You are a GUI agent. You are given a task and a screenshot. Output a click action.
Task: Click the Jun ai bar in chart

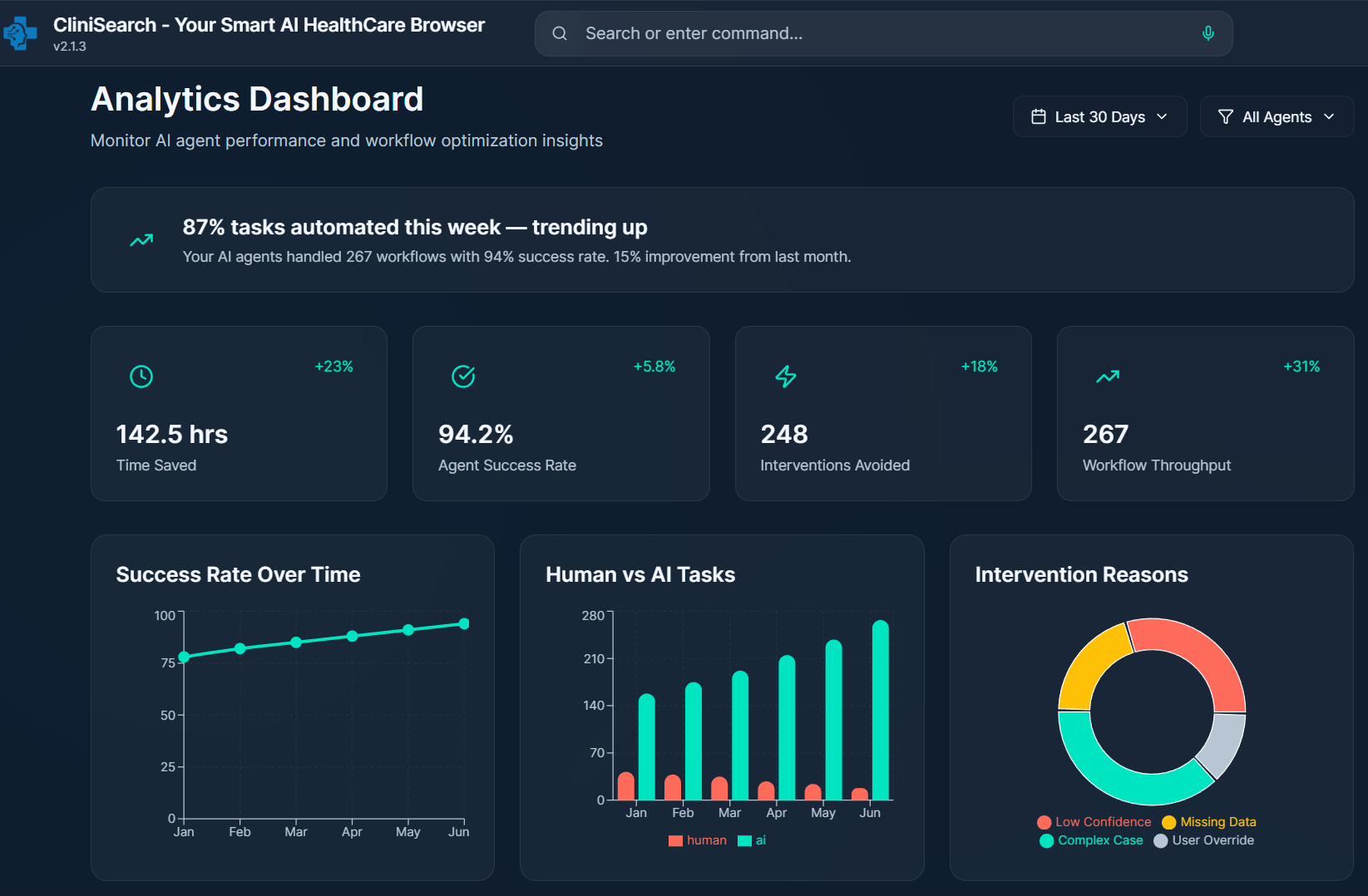click(x=880, y=711)
